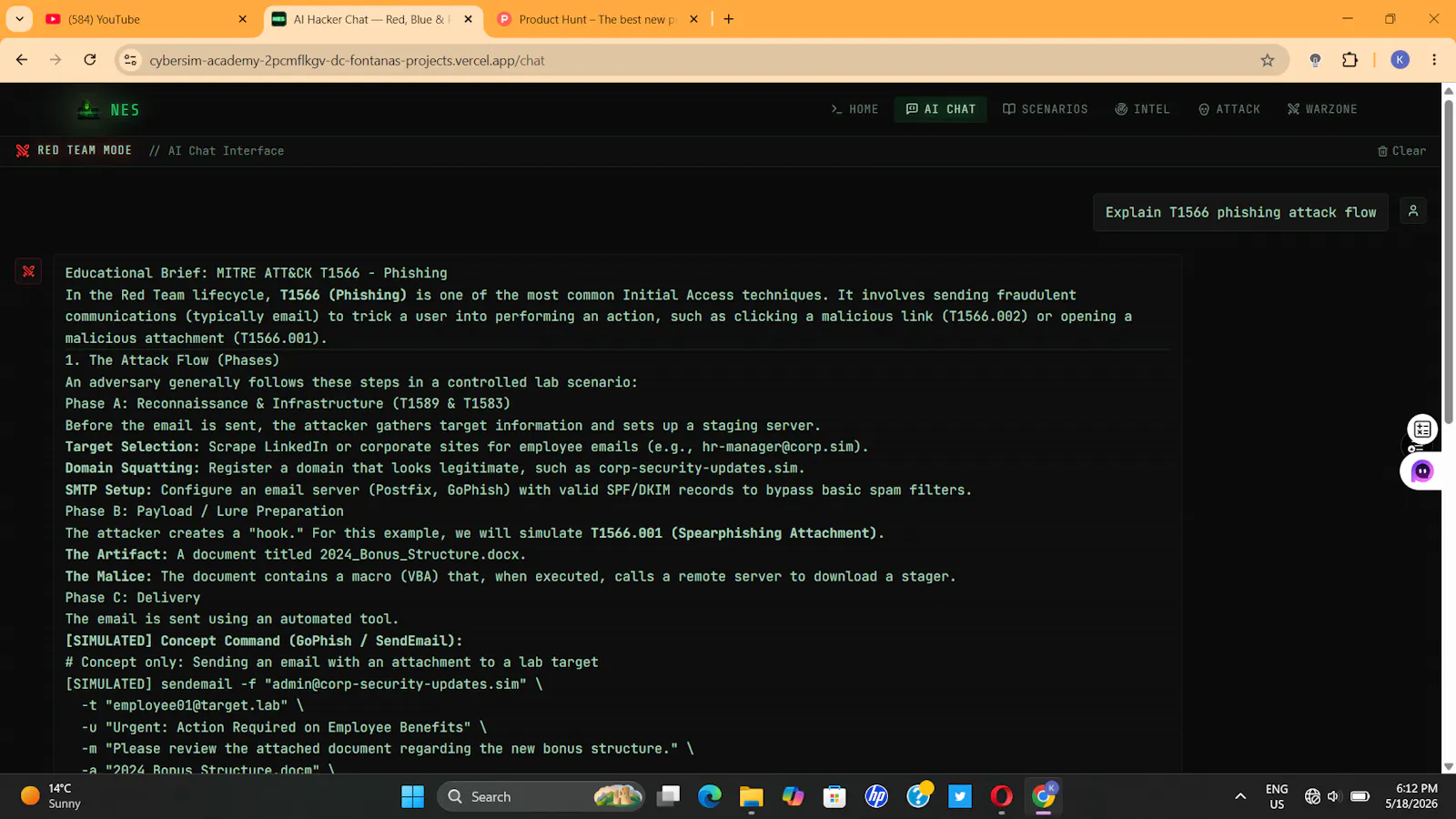The height and width of the screenshot is (819, 1456).
Task: Click the NES logo icon
Action: coord(88,109)
